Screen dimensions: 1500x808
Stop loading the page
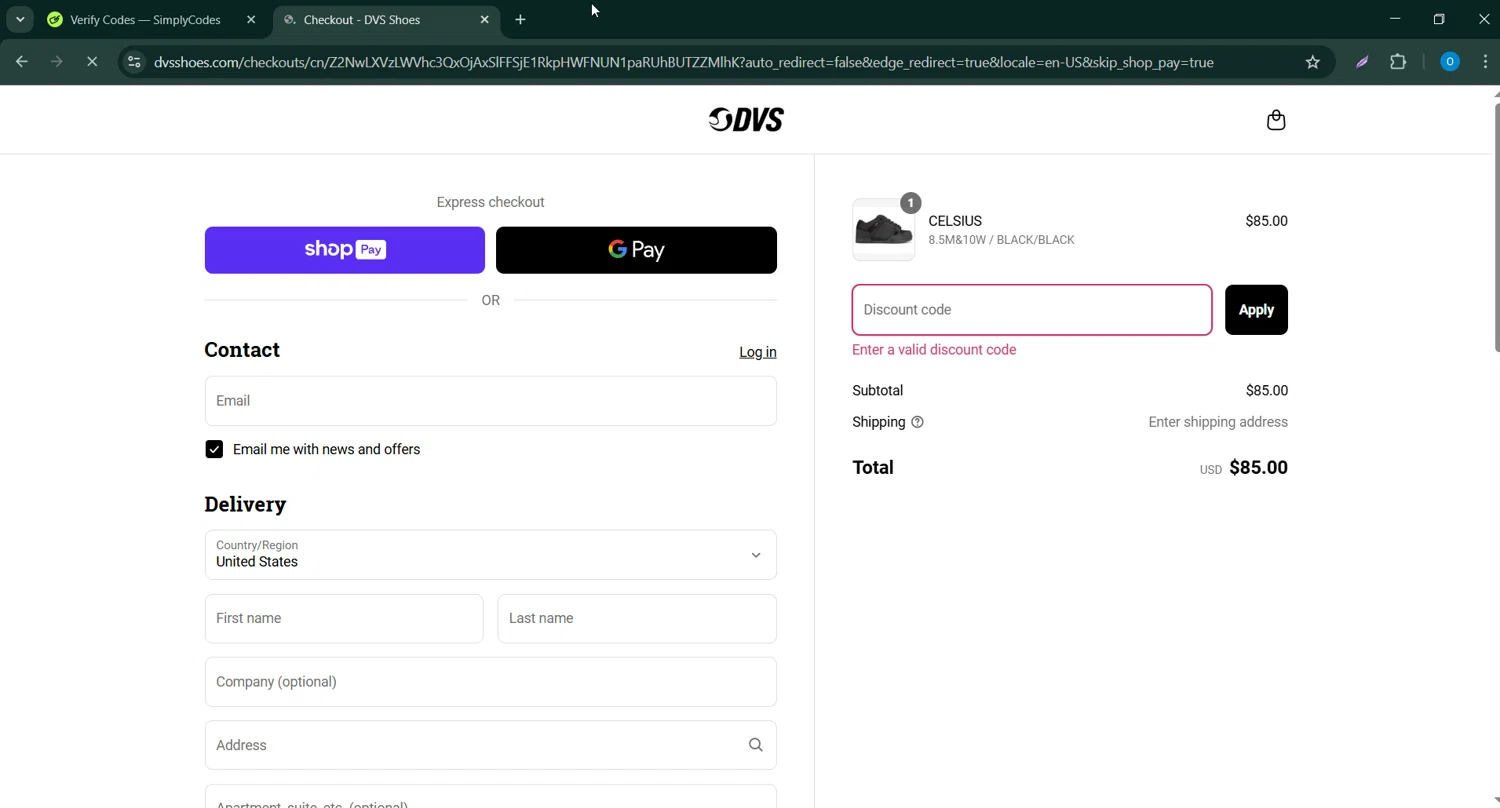[92, 62]
